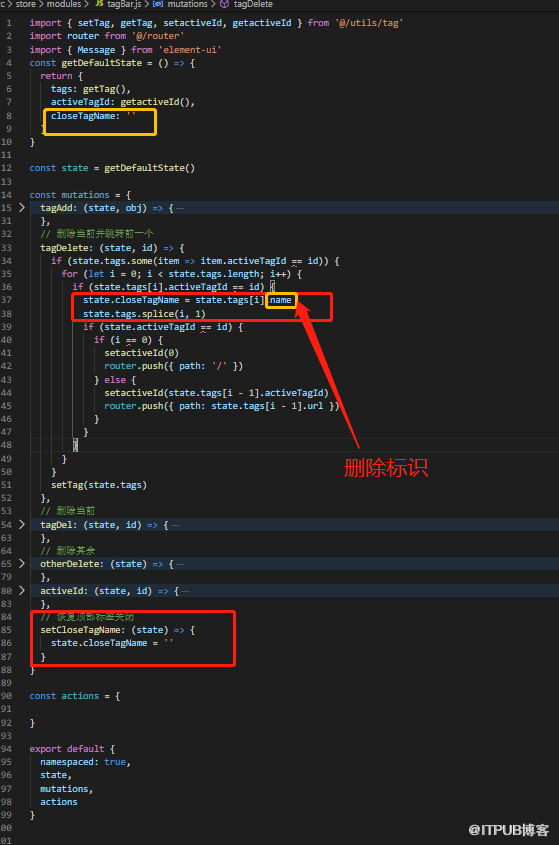The image size is (559, 845).
Task: Click 'namespaced' on line 95
Action: click(67, 762)
